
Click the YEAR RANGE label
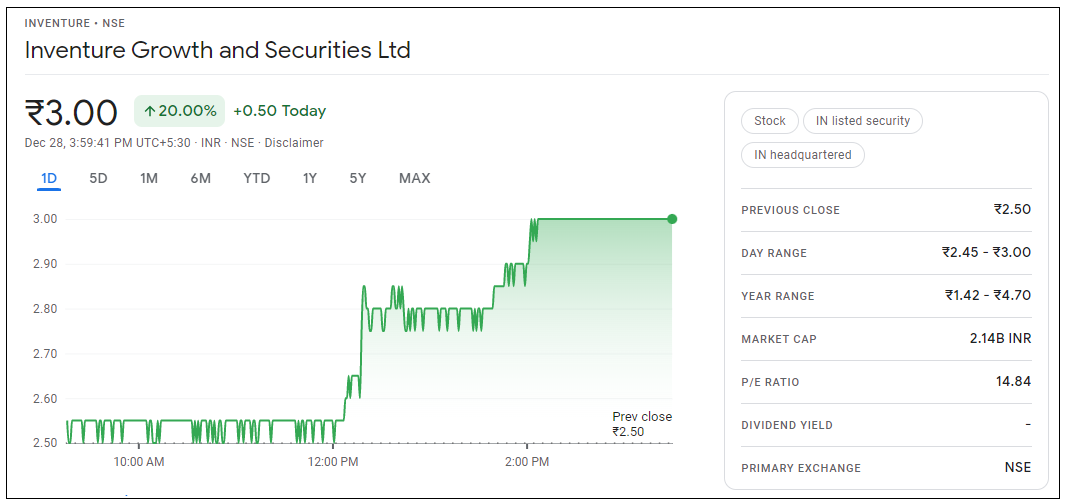778,296
